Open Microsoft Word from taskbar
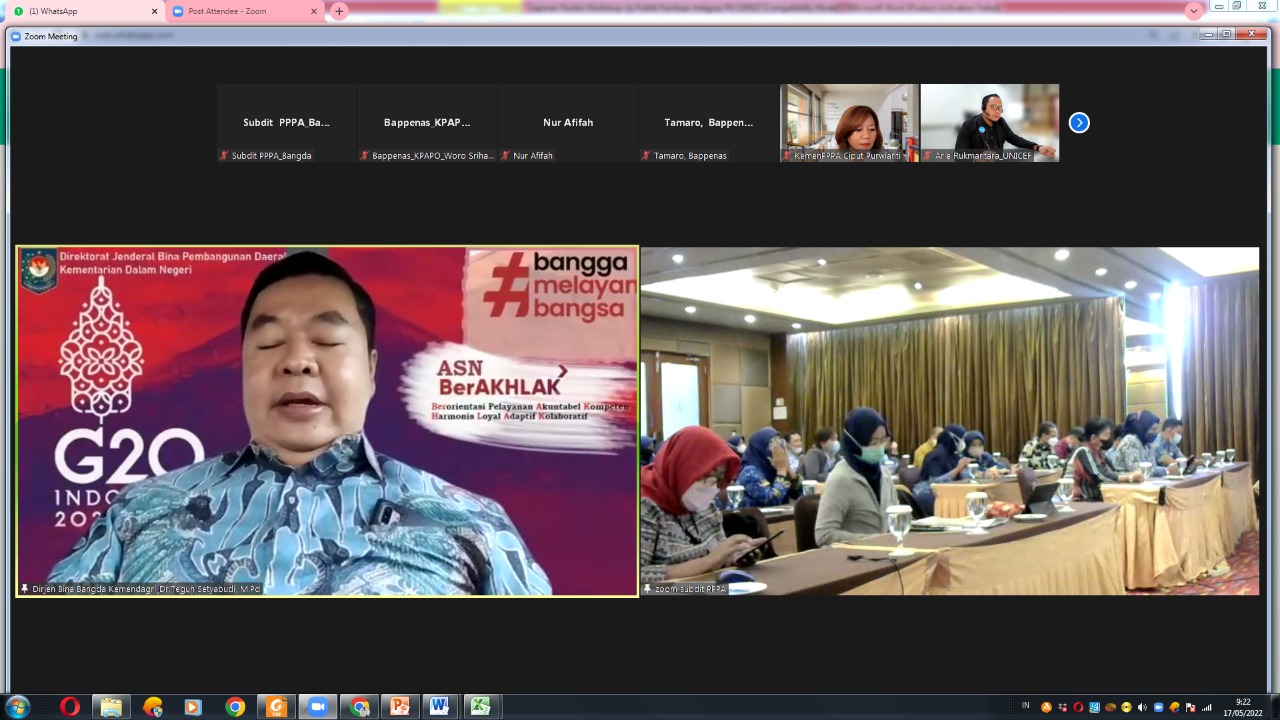 [439, 707]
